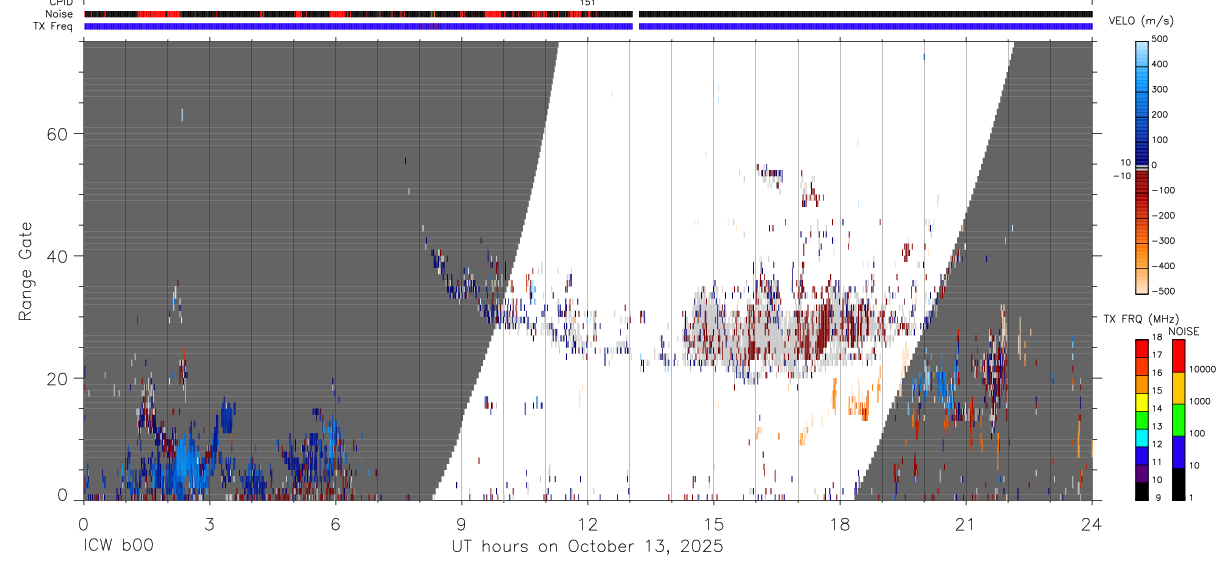Pick the green 13 MHz frequency swatch
1228x567 pixels.
coord(1141,420)
